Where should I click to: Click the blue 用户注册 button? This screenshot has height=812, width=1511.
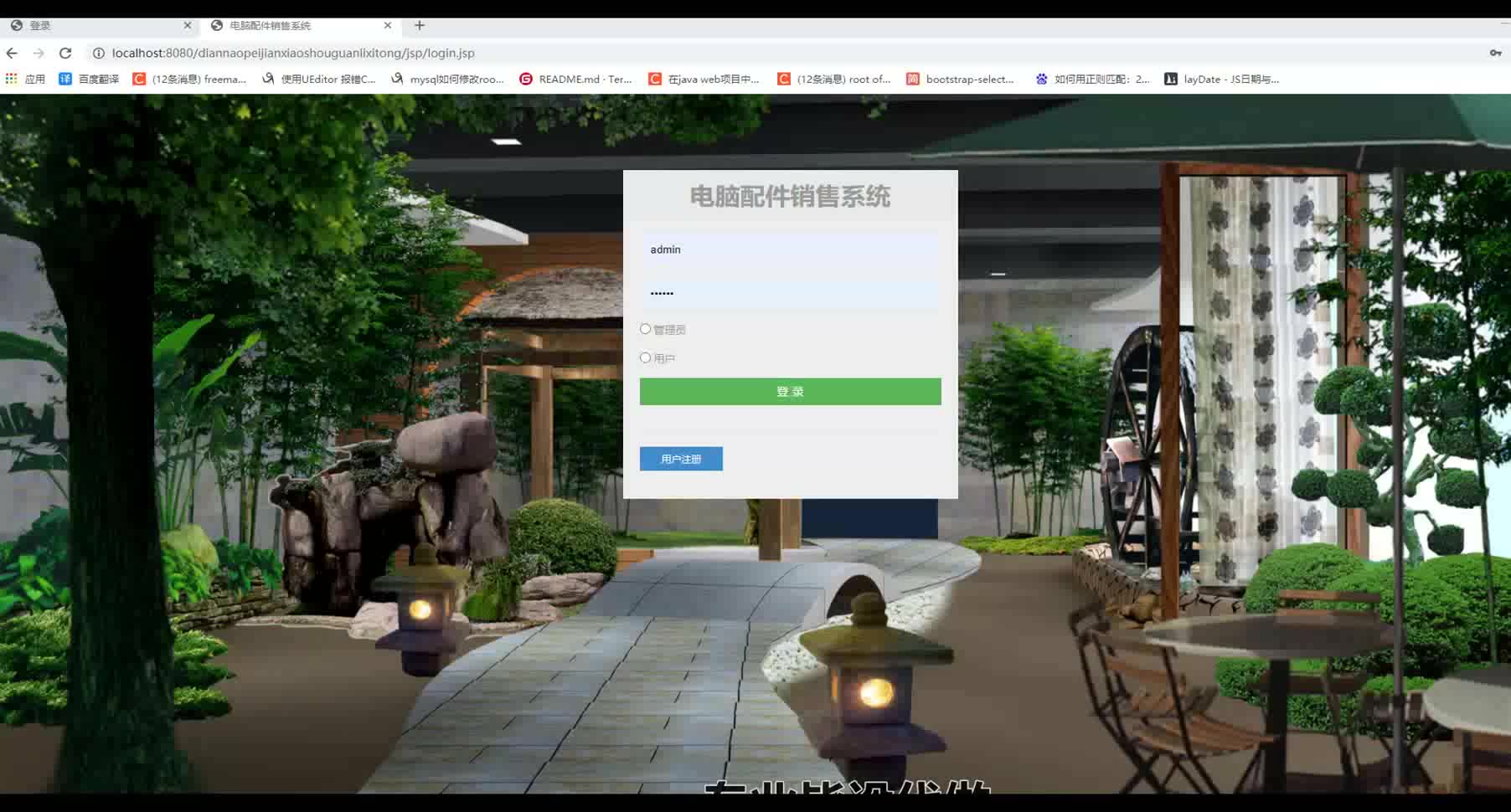coord(681,459)
